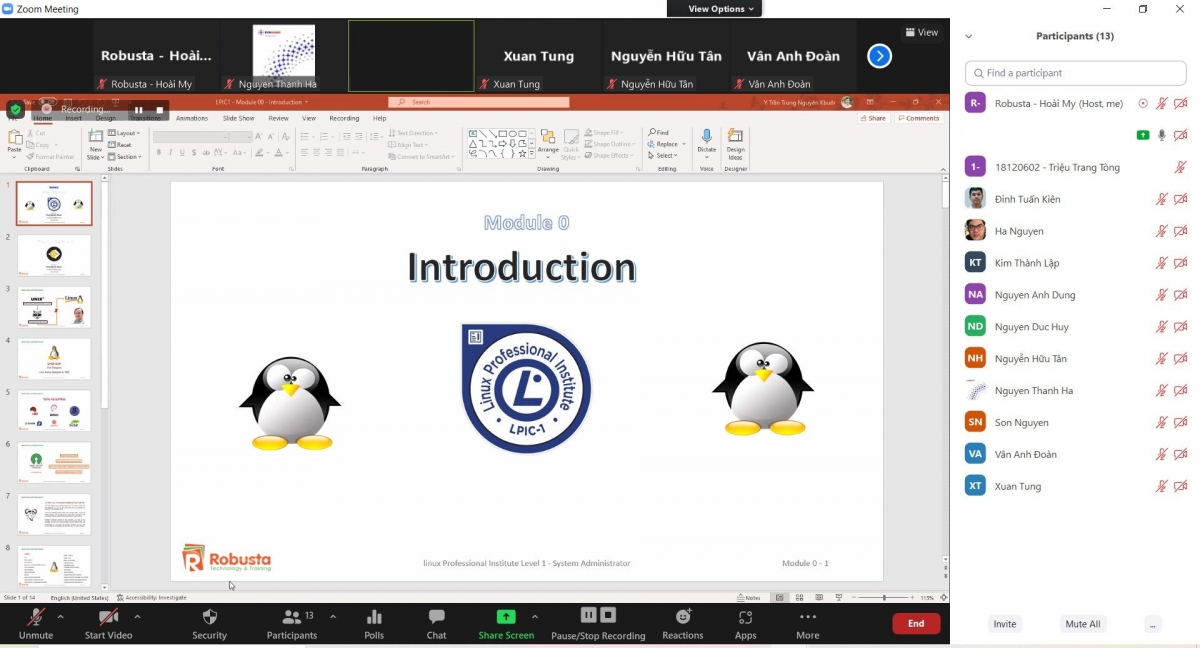
Task: Open the Help tab in PowerPoint ribbon
Action: [380, 118]
